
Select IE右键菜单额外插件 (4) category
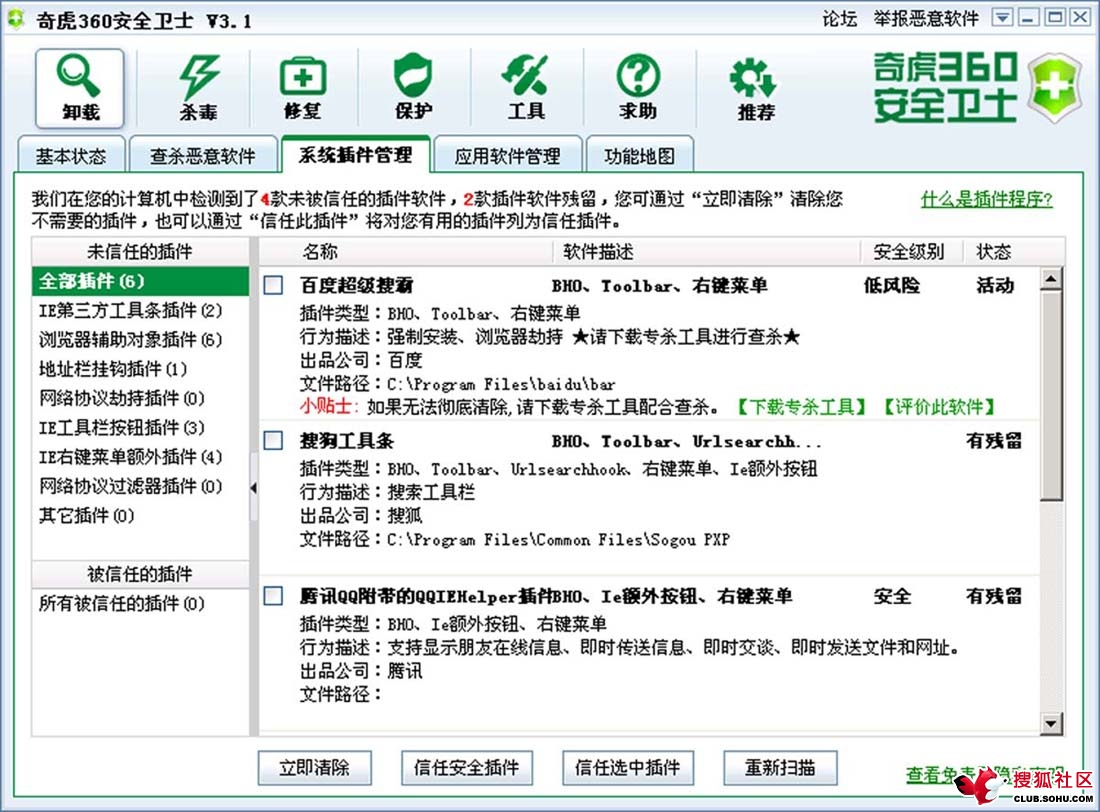tap(140, 457)
